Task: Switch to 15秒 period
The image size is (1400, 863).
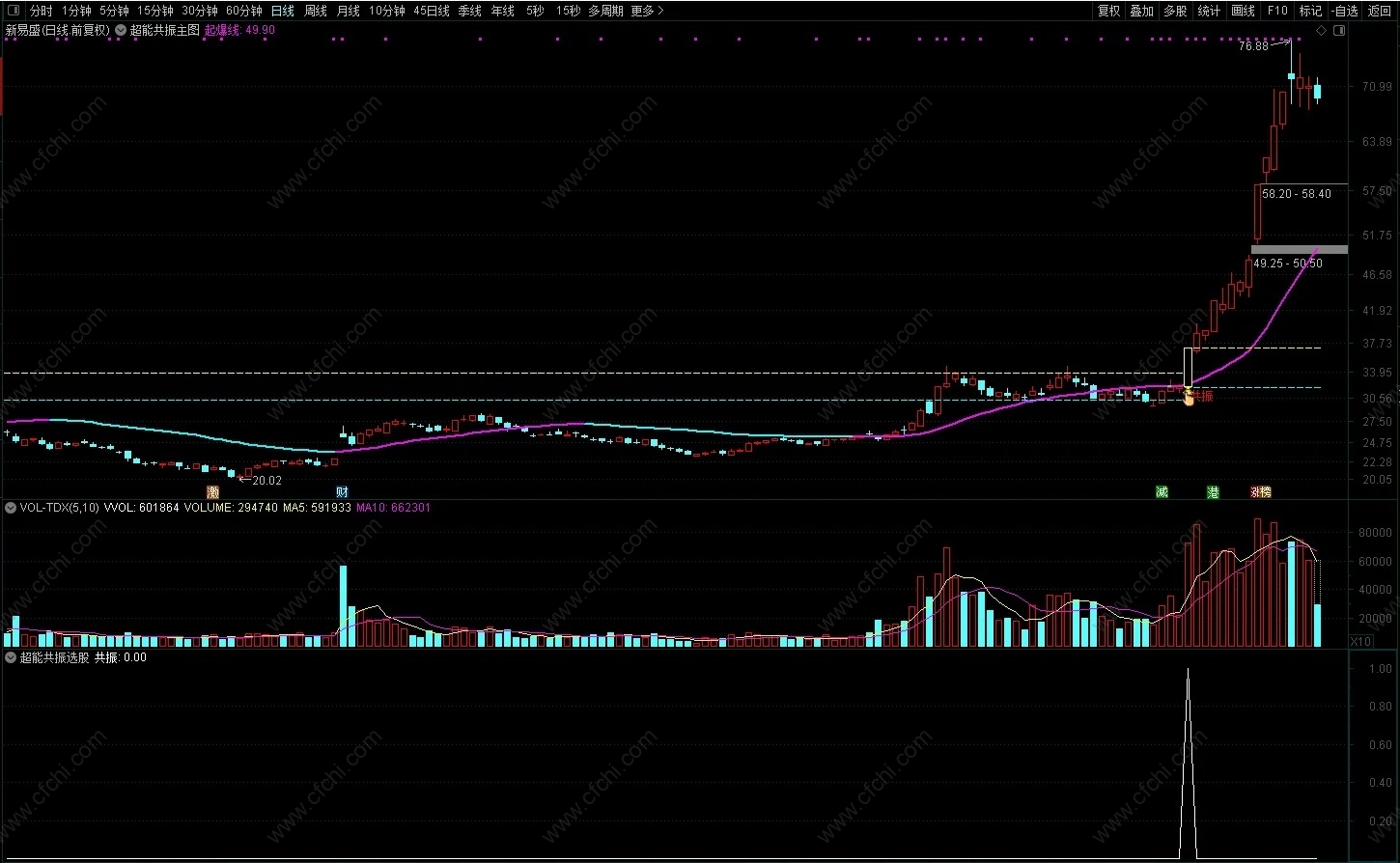Action: pos(568,12)
